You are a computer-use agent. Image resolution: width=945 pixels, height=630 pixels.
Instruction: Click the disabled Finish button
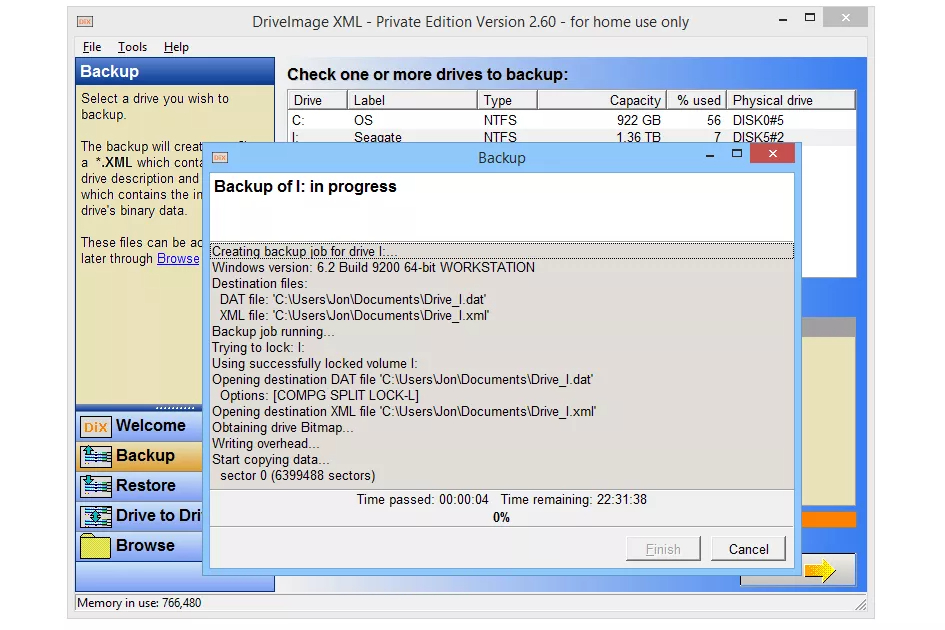point(663,549)
